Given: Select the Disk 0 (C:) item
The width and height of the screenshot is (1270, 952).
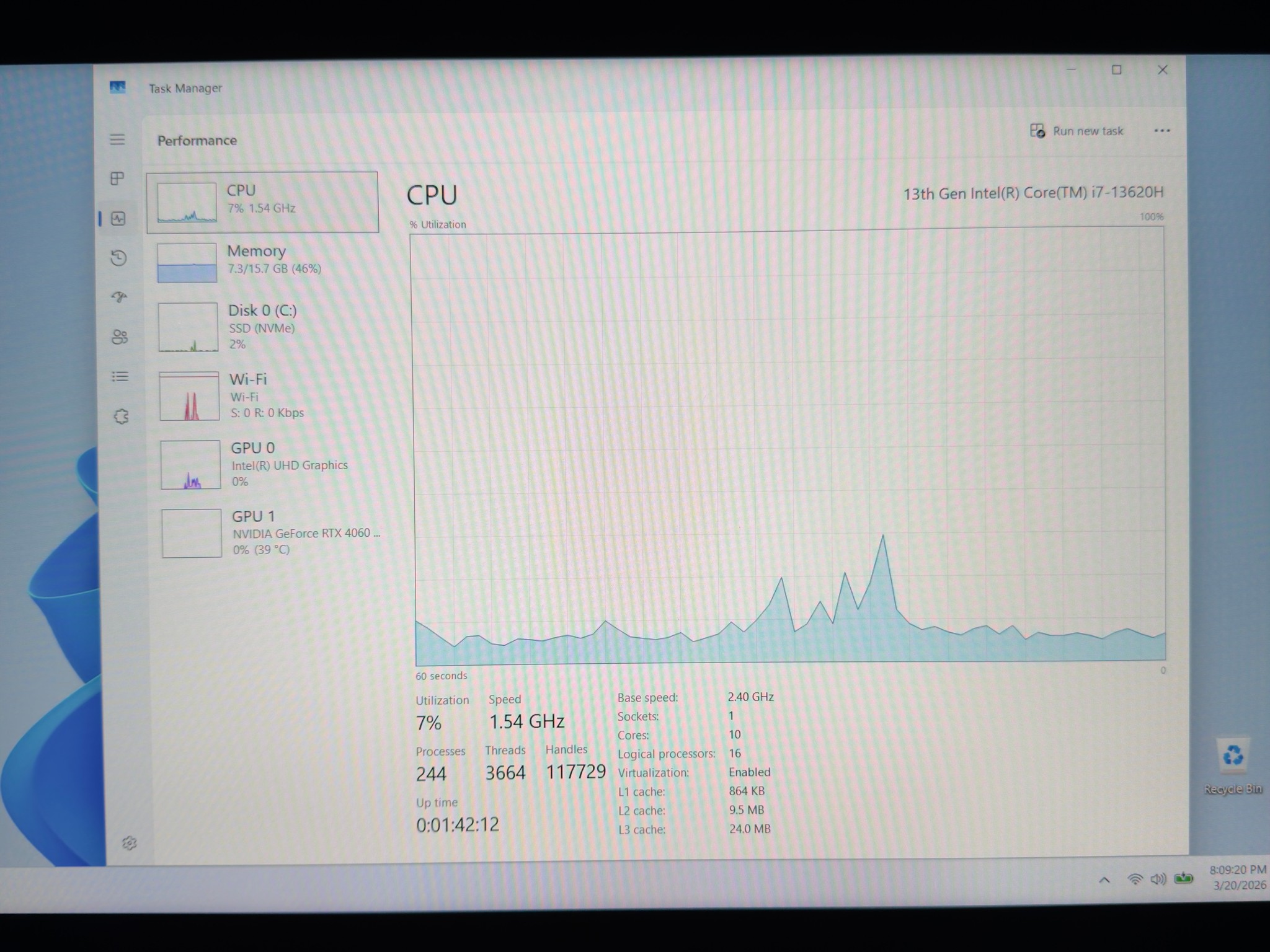Looking at the screenshot, I should click(265, 327).
